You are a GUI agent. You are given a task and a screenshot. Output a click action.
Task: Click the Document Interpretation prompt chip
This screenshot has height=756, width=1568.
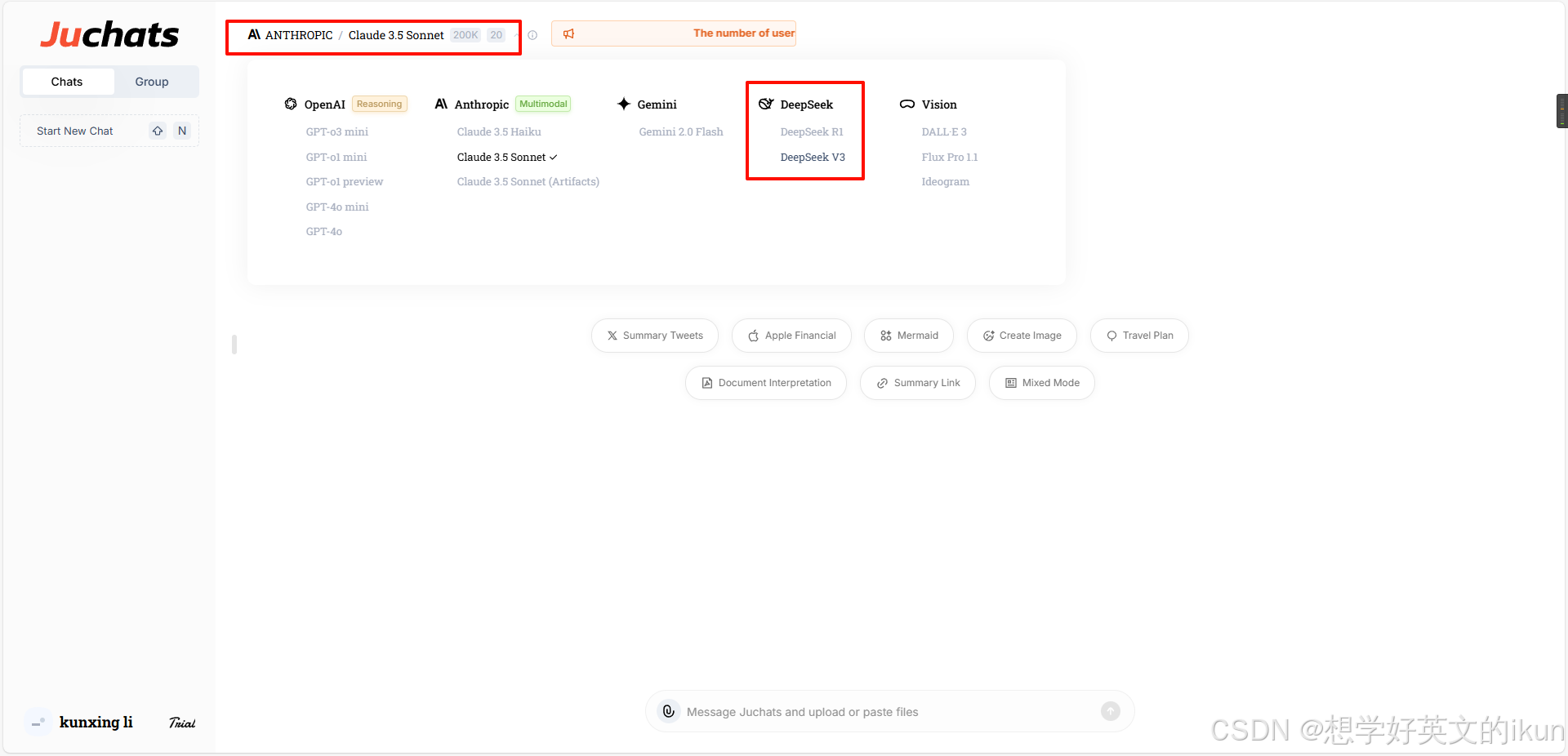click(766, 383)
